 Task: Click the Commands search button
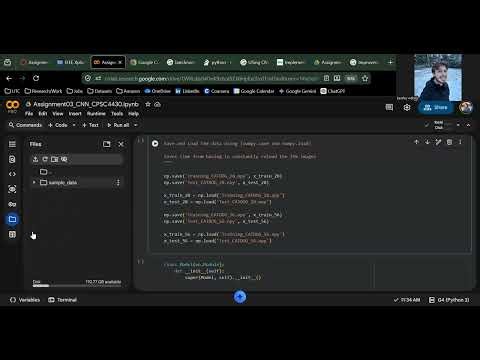coord(25,125)
